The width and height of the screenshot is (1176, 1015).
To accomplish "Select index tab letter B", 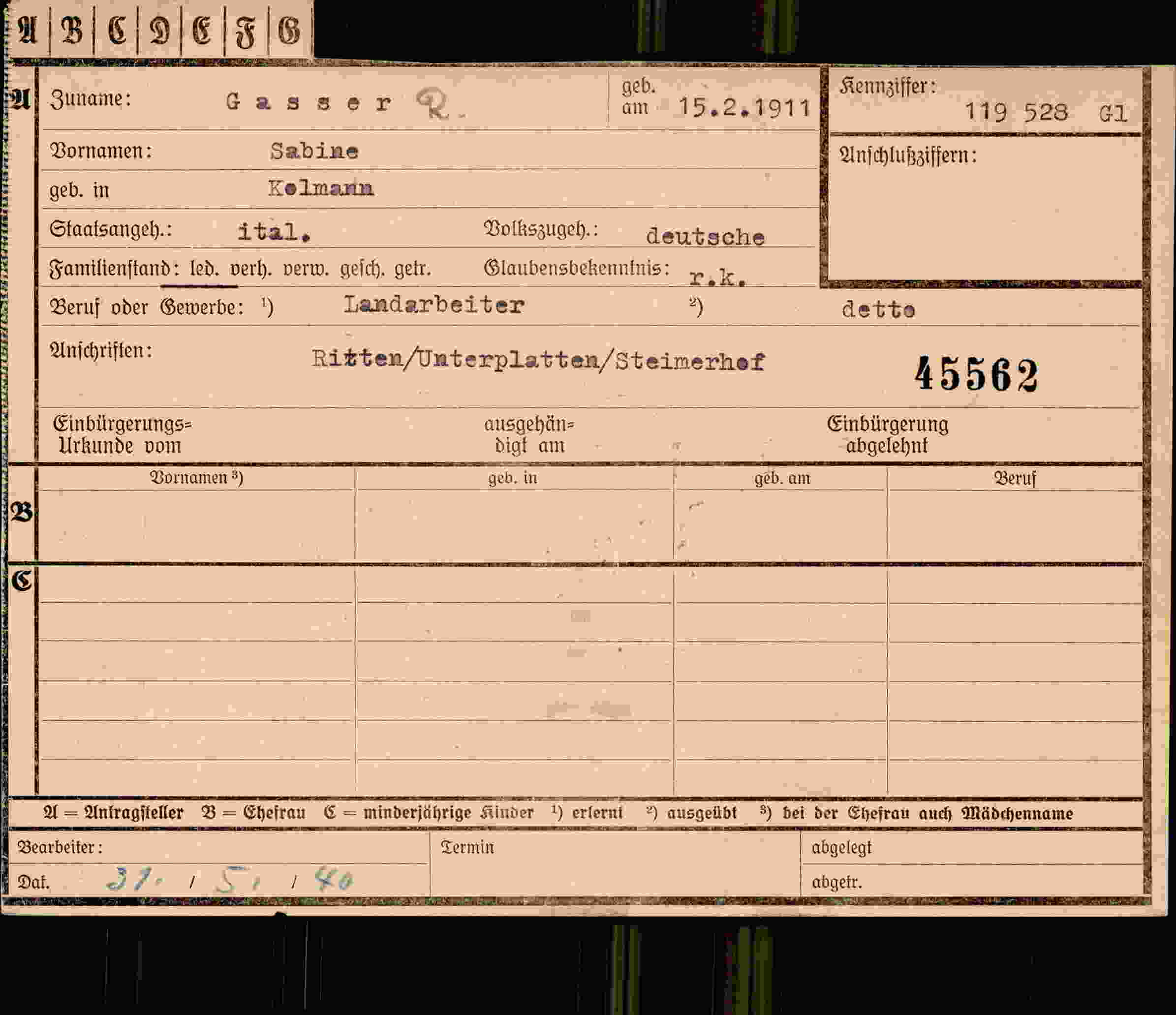I will click(72, 31).
